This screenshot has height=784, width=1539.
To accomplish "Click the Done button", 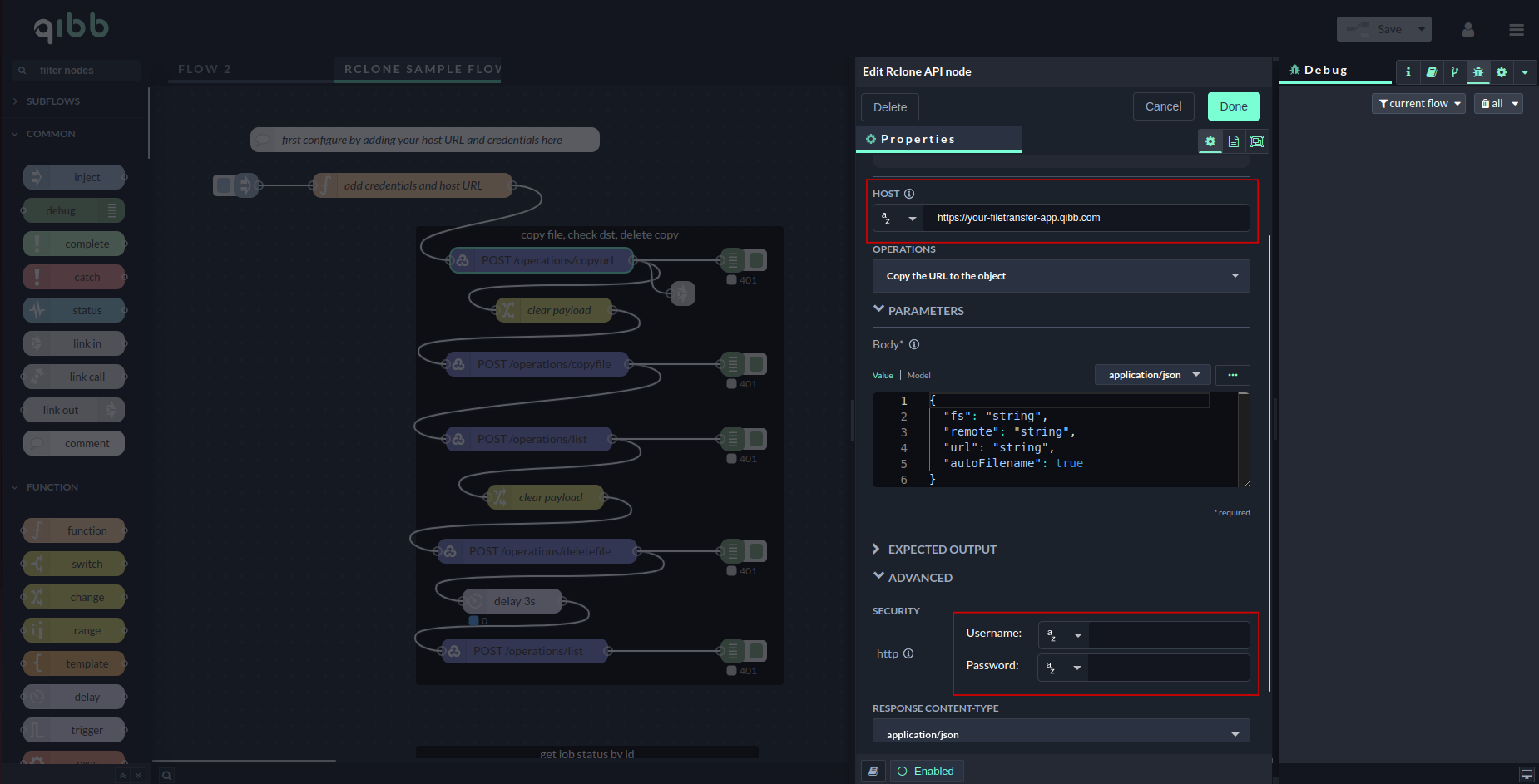I will (x=1233, y=106).
